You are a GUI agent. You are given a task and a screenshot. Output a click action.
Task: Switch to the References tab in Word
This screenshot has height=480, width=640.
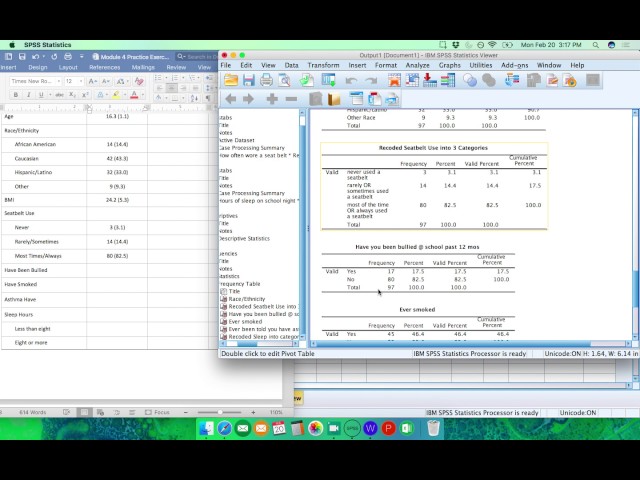pos(104,67)
